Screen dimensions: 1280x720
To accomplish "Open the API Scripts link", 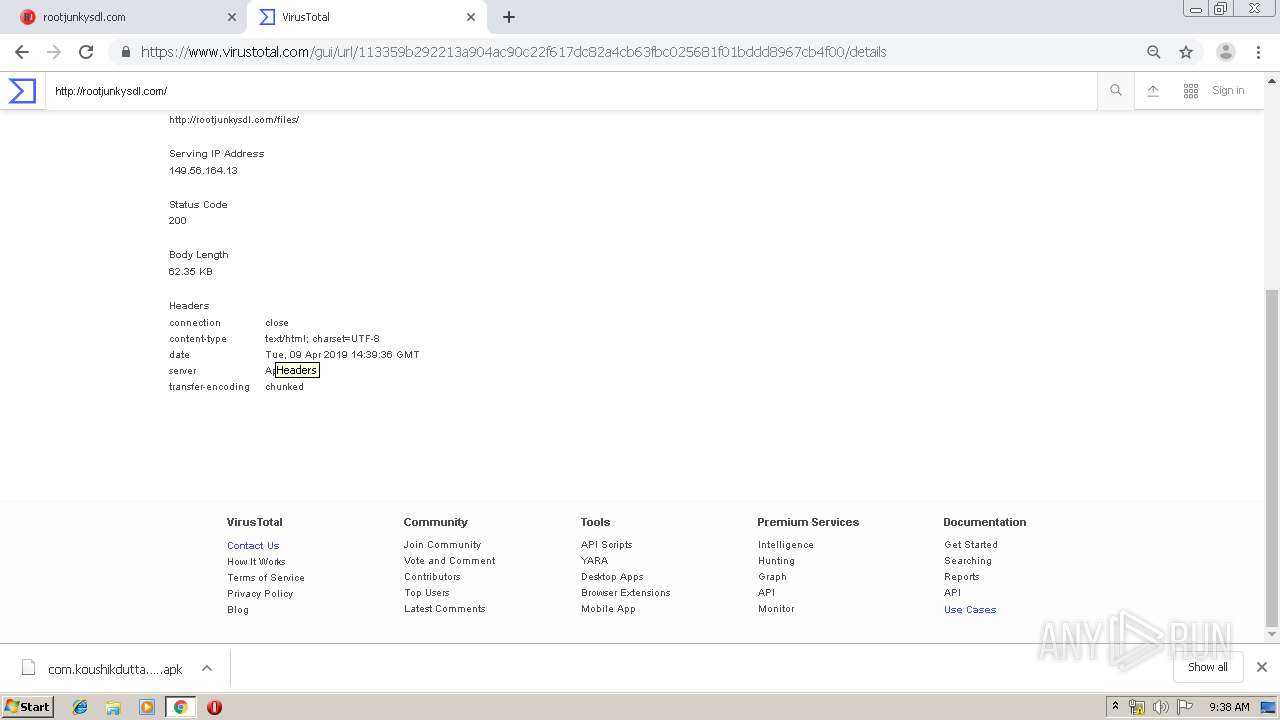I will coord(607,545).
